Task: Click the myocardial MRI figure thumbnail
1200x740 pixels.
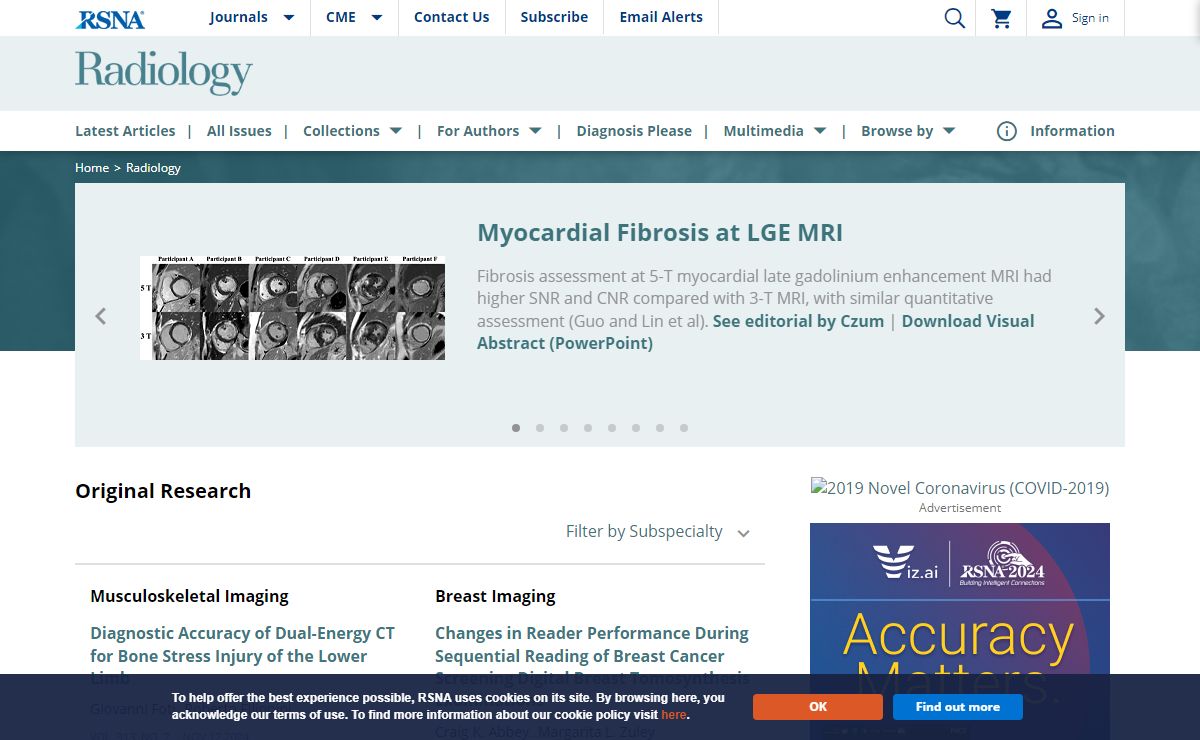Action: 292,308
